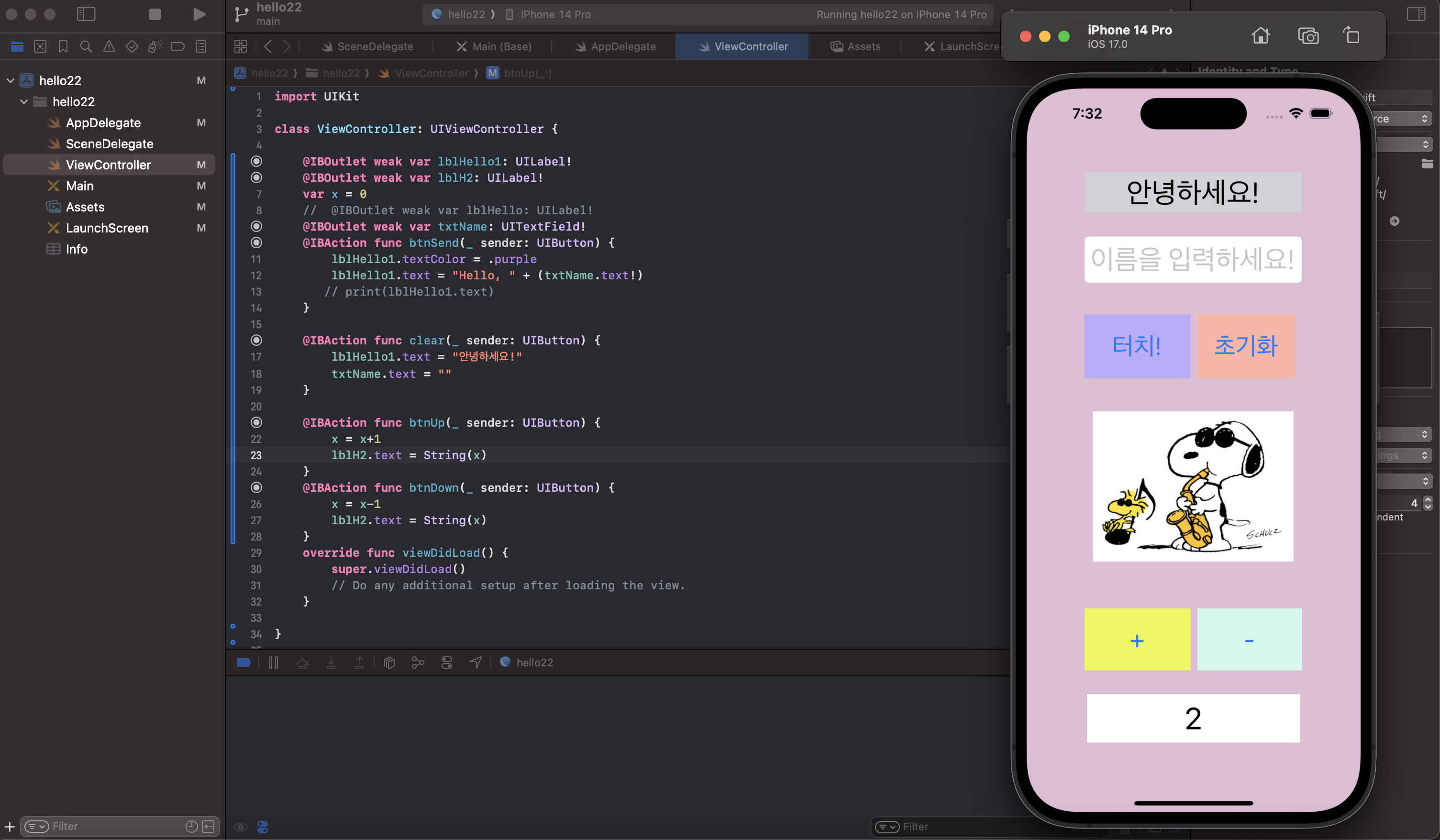Click the Pause program execution button
This screenshot has height=840, width=1440.
click(274, 662)
